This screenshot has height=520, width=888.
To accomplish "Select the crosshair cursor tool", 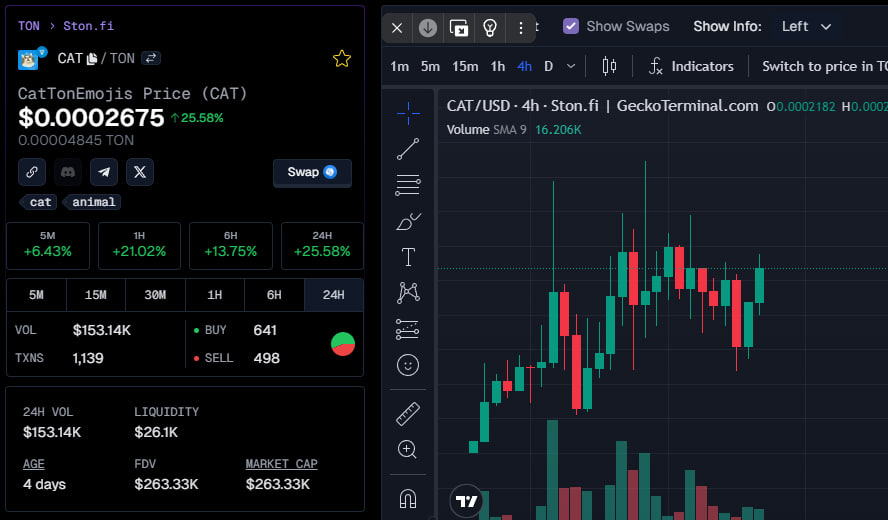I will click(x=408, y=113).
